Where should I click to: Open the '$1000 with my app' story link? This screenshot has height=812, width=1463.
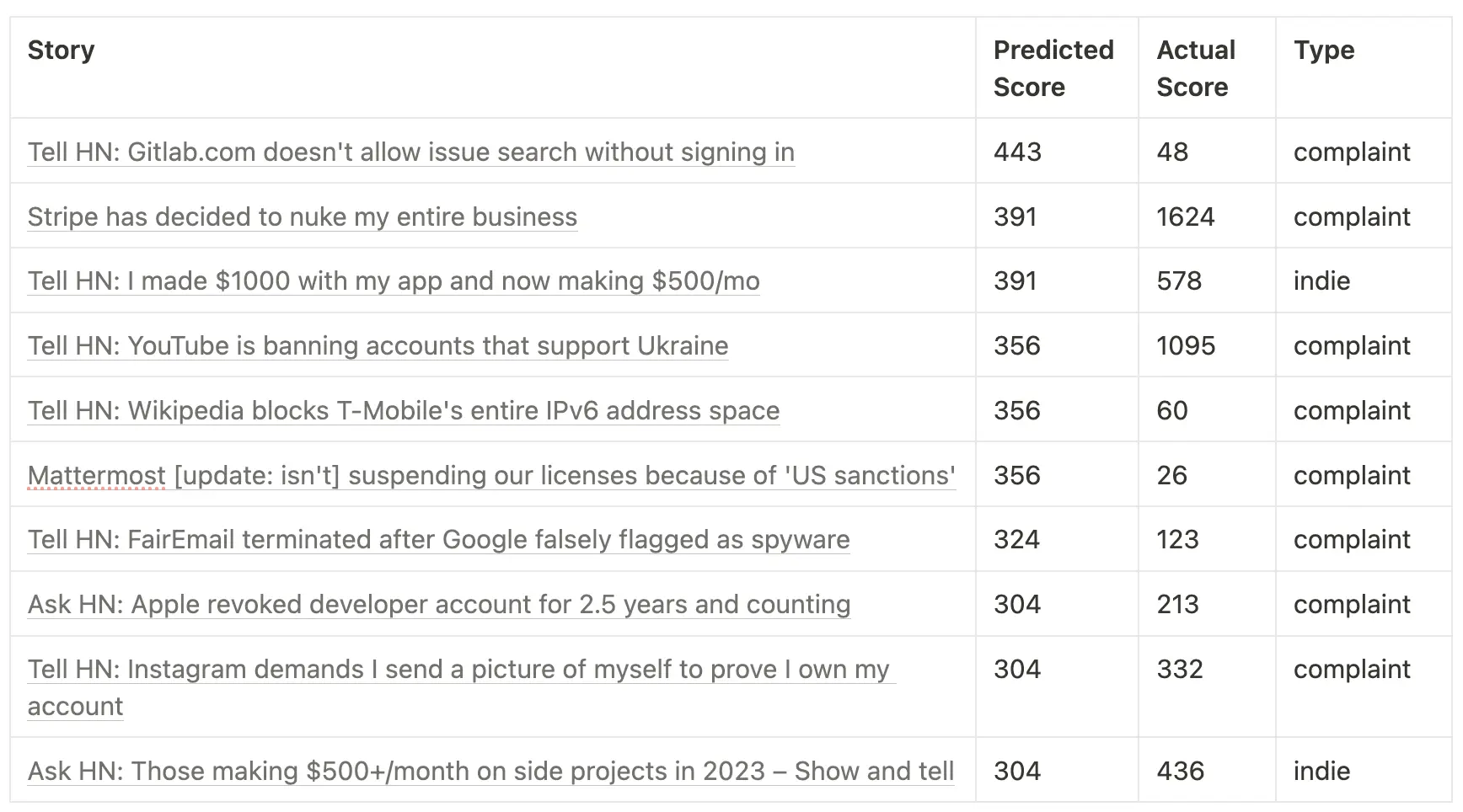tap(393, 281)
